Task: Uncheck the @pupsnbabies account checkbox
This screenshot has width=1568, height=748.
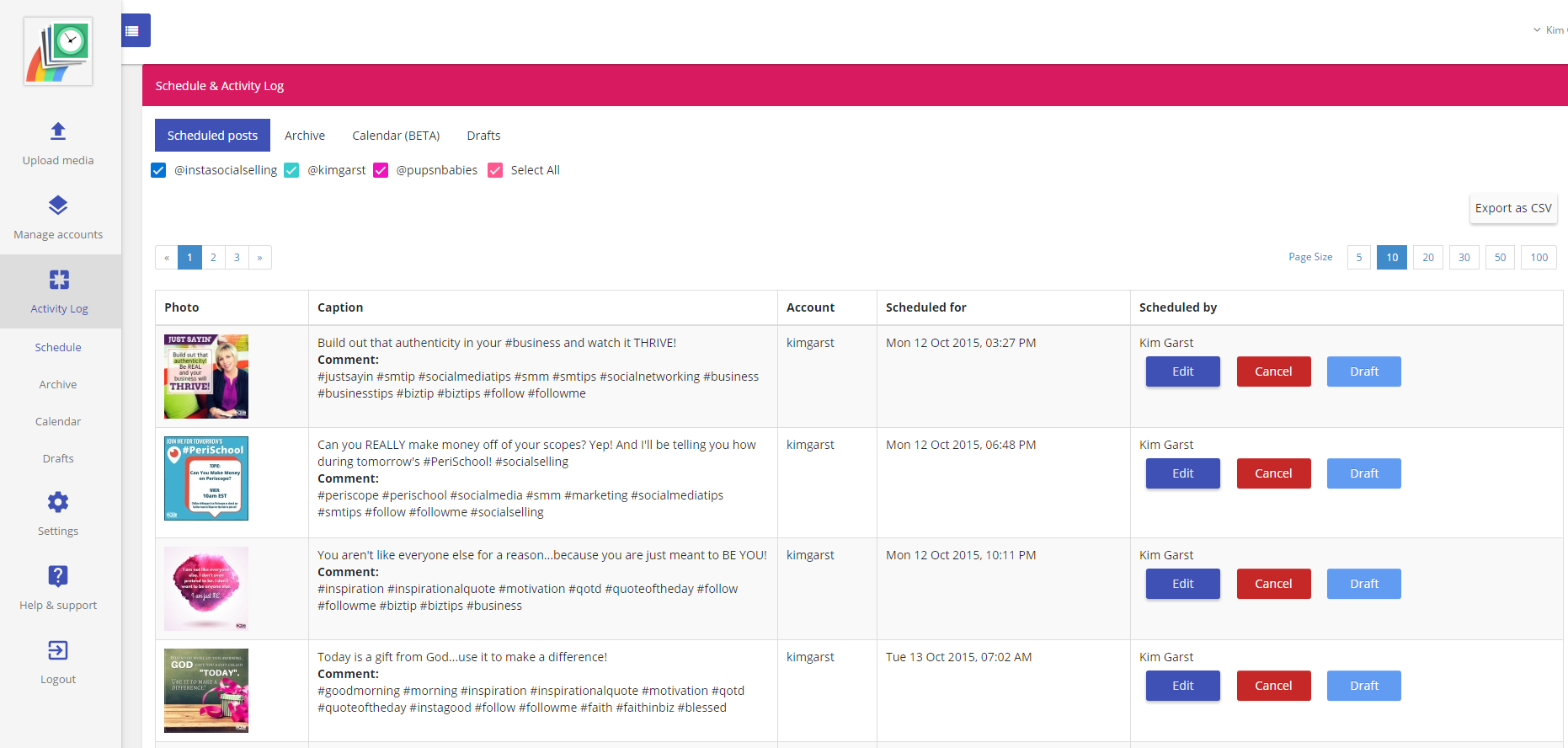Action: (381, 170)
